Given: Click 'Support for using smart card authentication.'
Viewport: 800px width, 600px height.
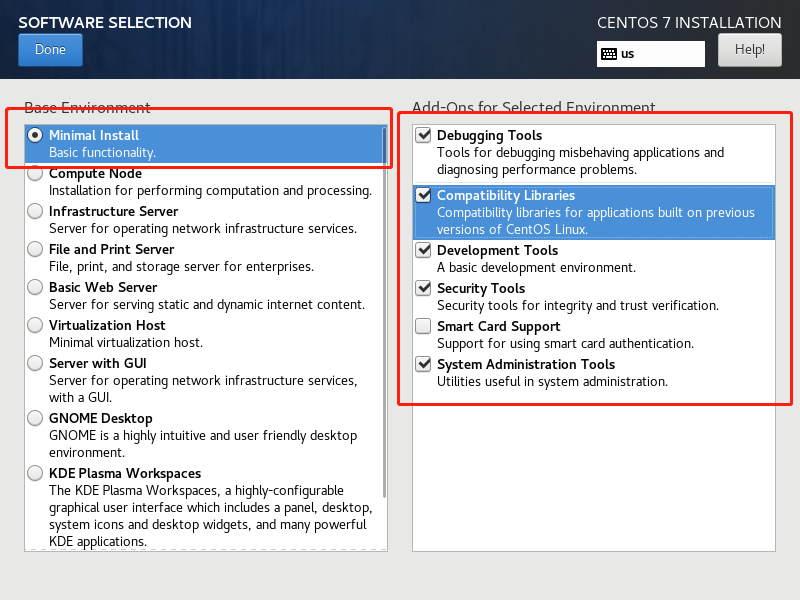Looking at the screenshot, I should pyautogui.click(x=565, y=343).
